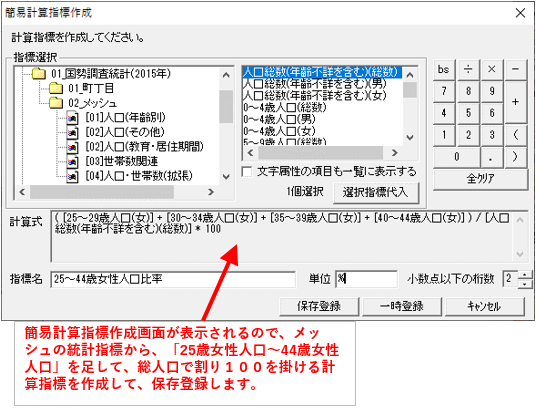Click the tree panel scroll right arrow
Image resolution: width=536 pixels, height=408 pixels.
pos(211,192)
